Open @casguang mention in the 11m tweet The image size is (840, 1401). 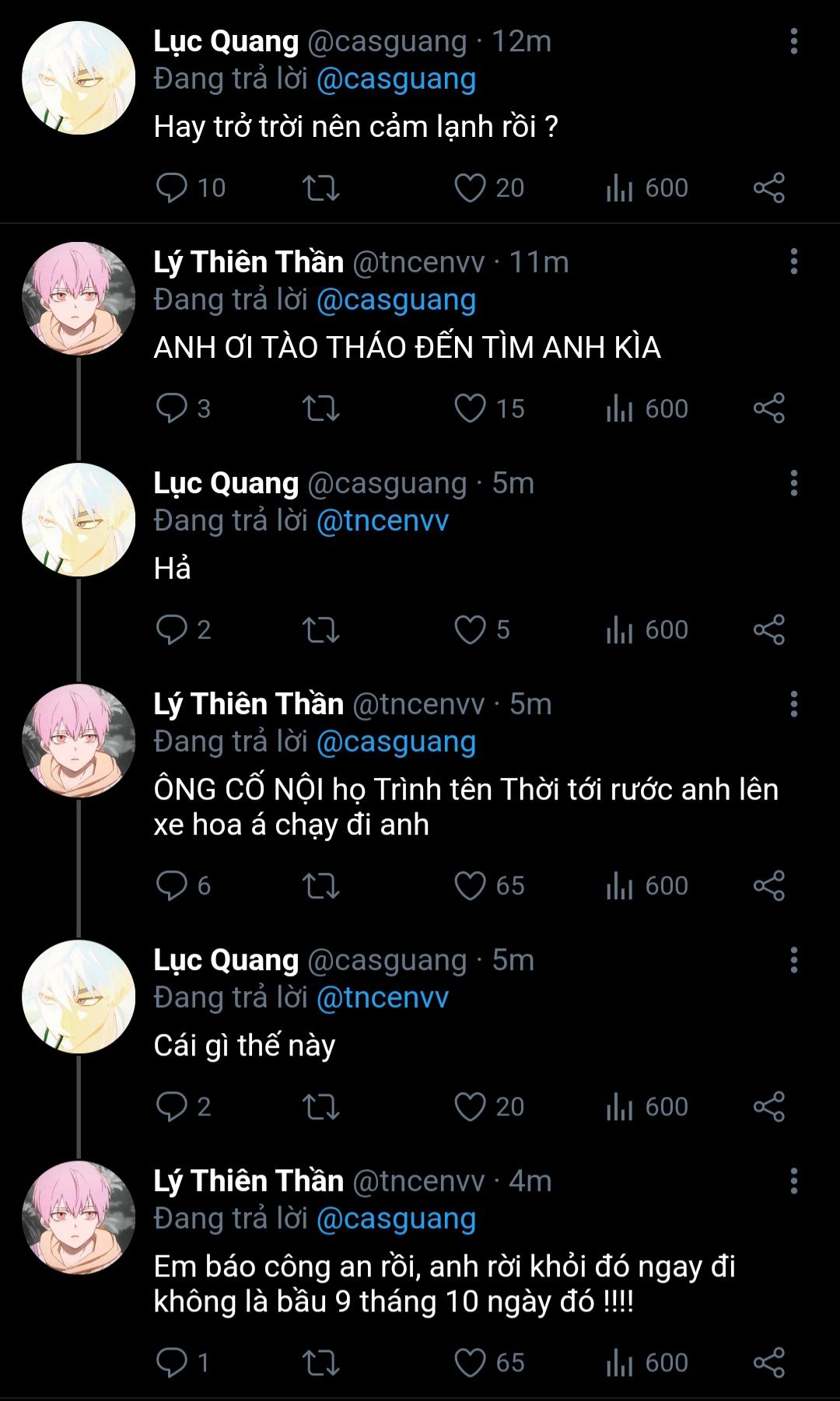[396, 300]
